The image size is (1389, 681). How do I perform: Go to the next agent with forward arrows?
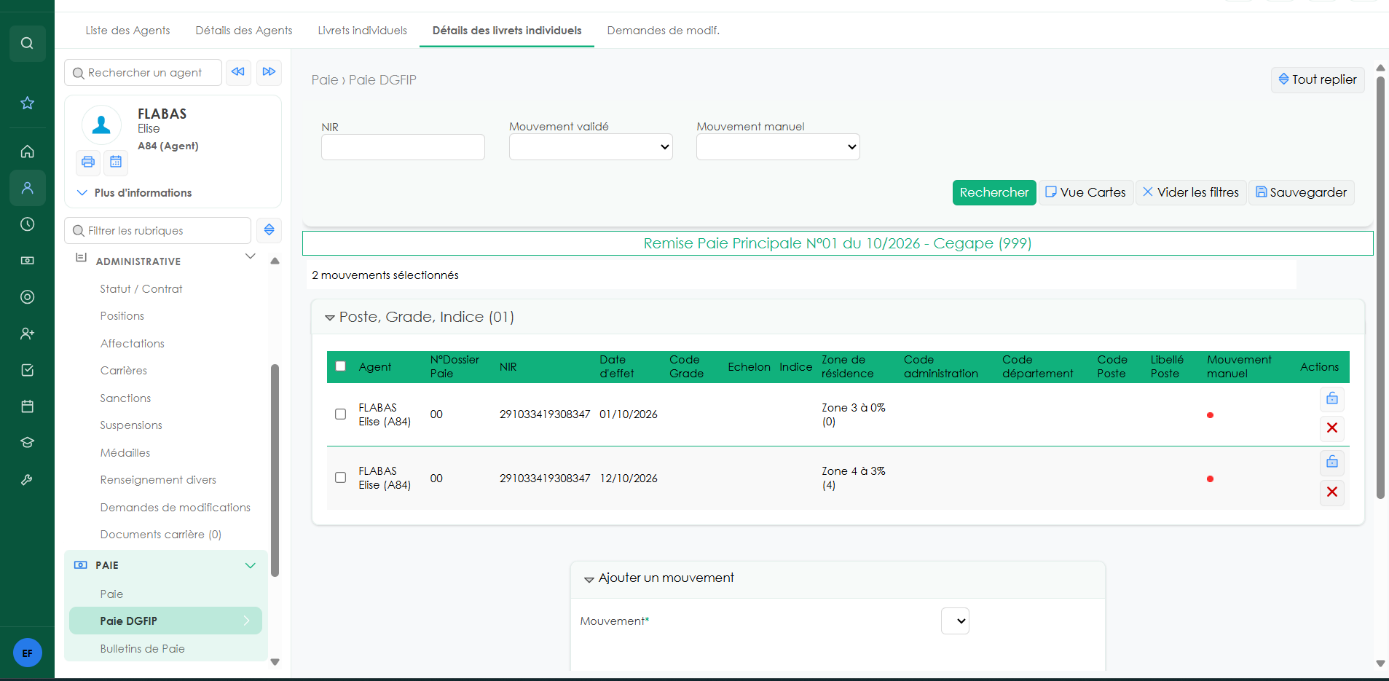point(269,72)
